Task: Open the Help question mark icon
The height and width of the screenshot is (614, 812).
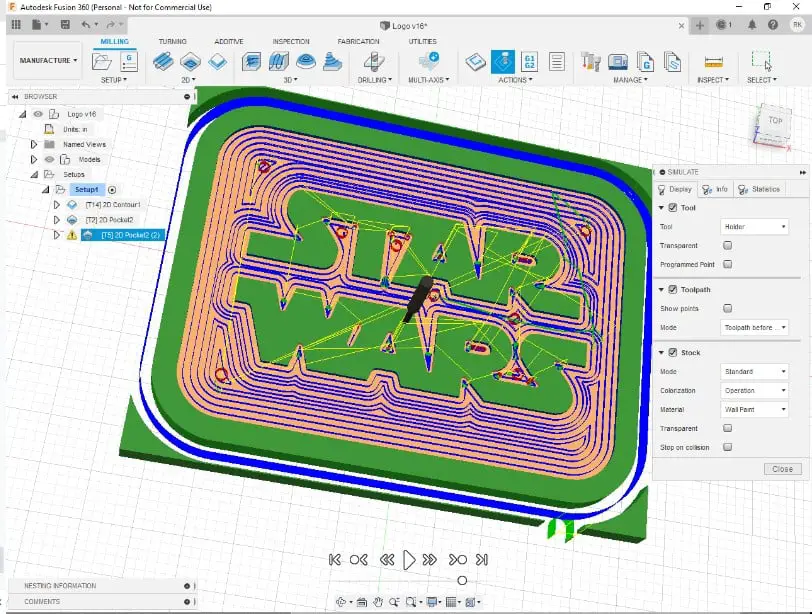Action: 773,24
